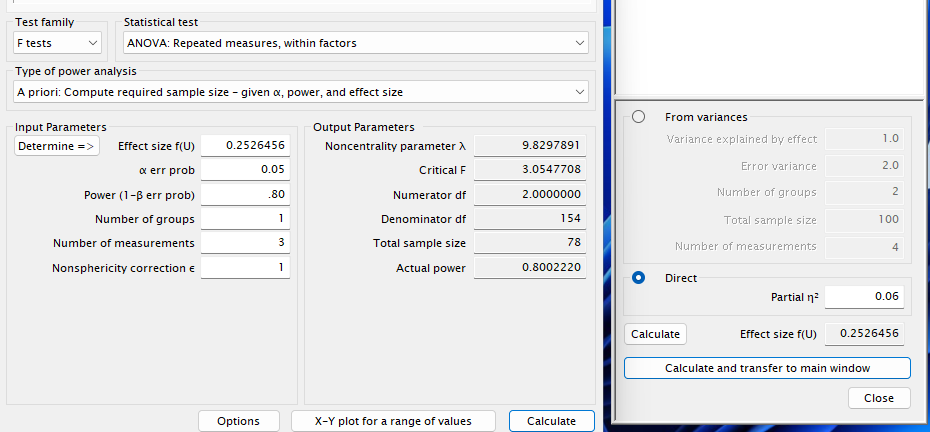Click the Effect size f(U) input field
The width and height of the screenshot is (930, 432).
click(x=245, y=146)
